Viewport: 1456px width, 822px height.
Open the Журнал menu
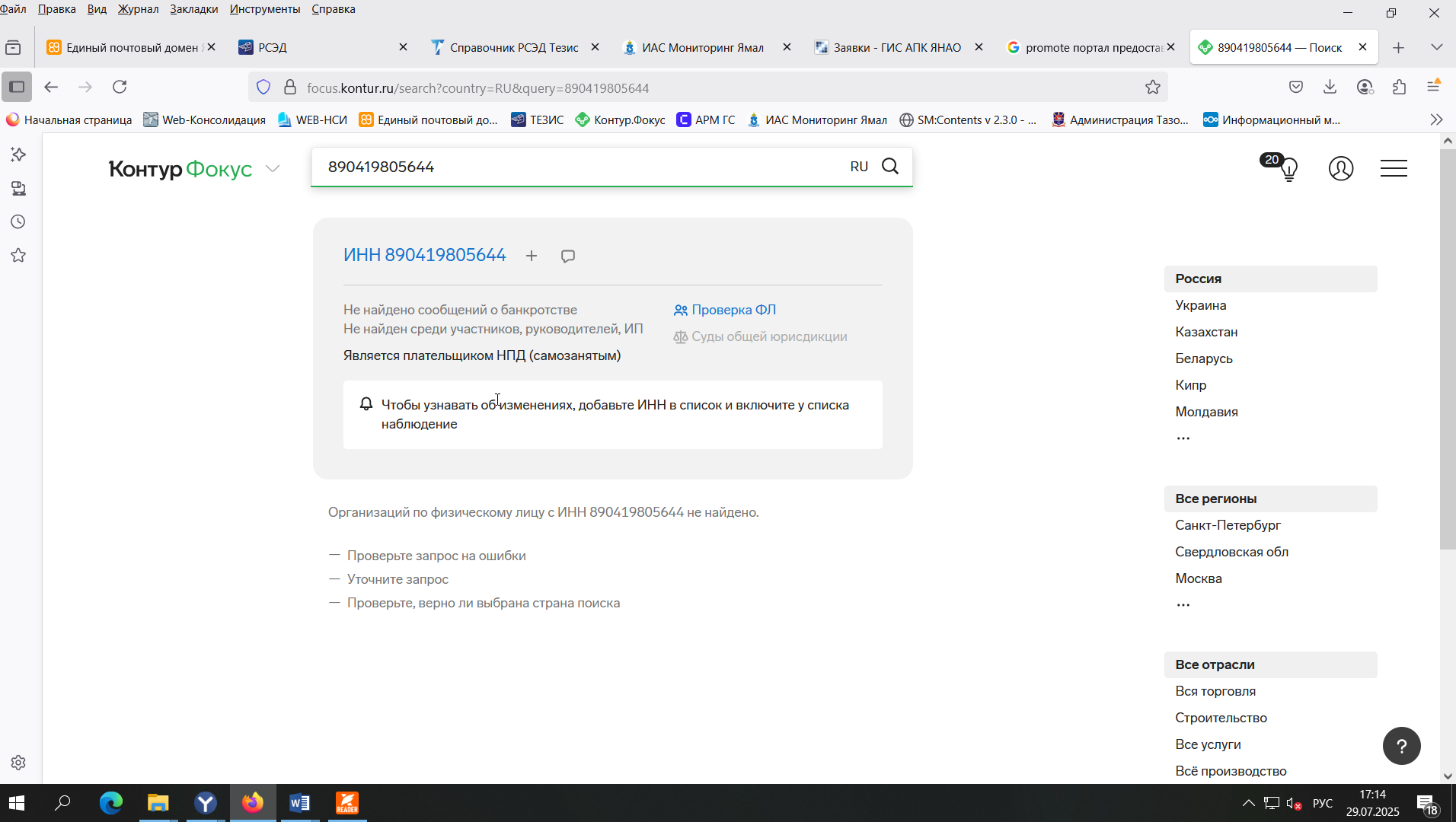tap(138, 9)
